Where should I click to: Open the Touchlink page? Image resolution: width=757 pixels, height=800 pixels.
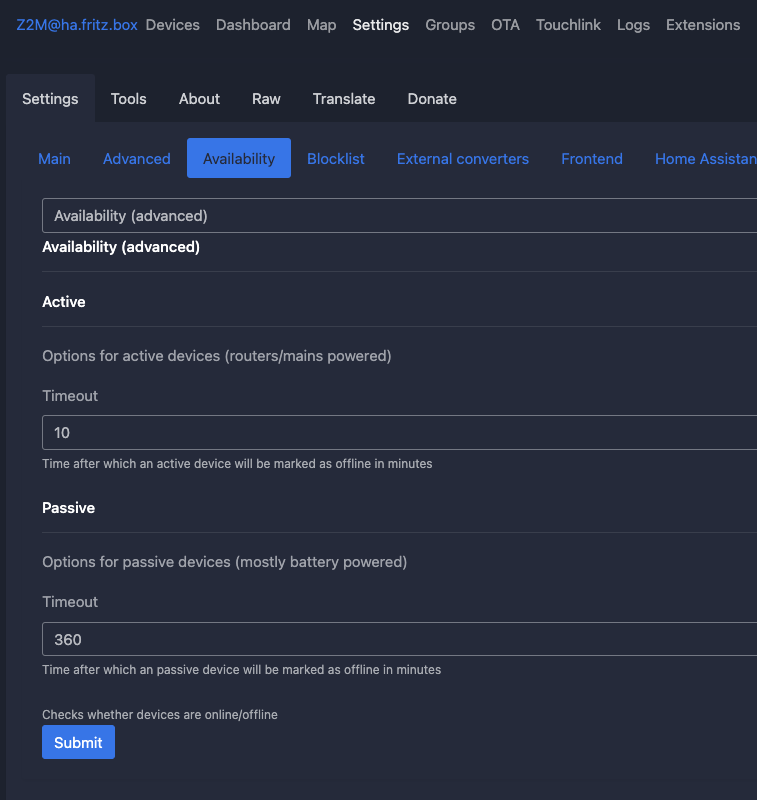coord(568,24)
